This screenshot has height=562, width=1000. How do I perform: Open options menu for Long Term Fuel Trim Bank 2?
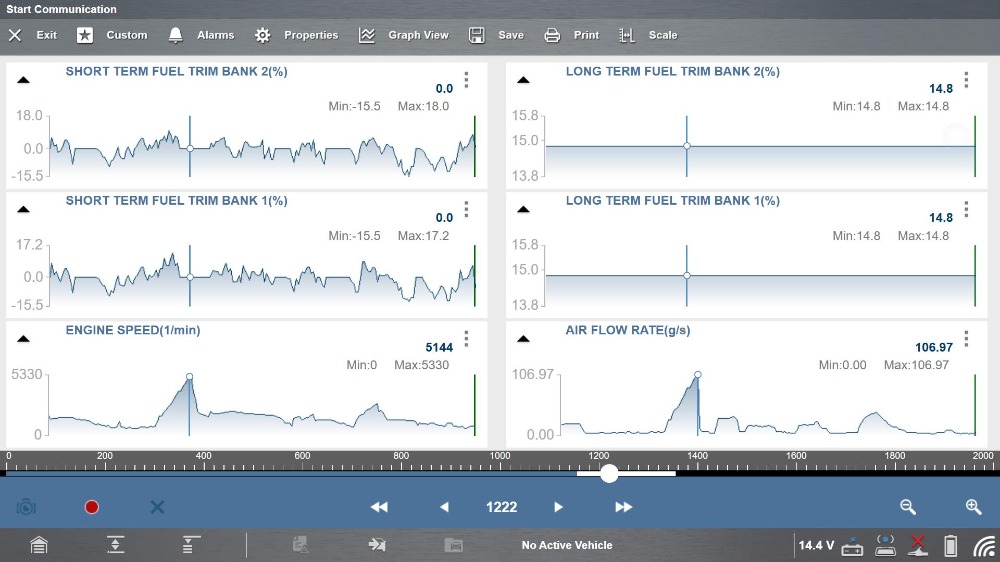[966, 80]
